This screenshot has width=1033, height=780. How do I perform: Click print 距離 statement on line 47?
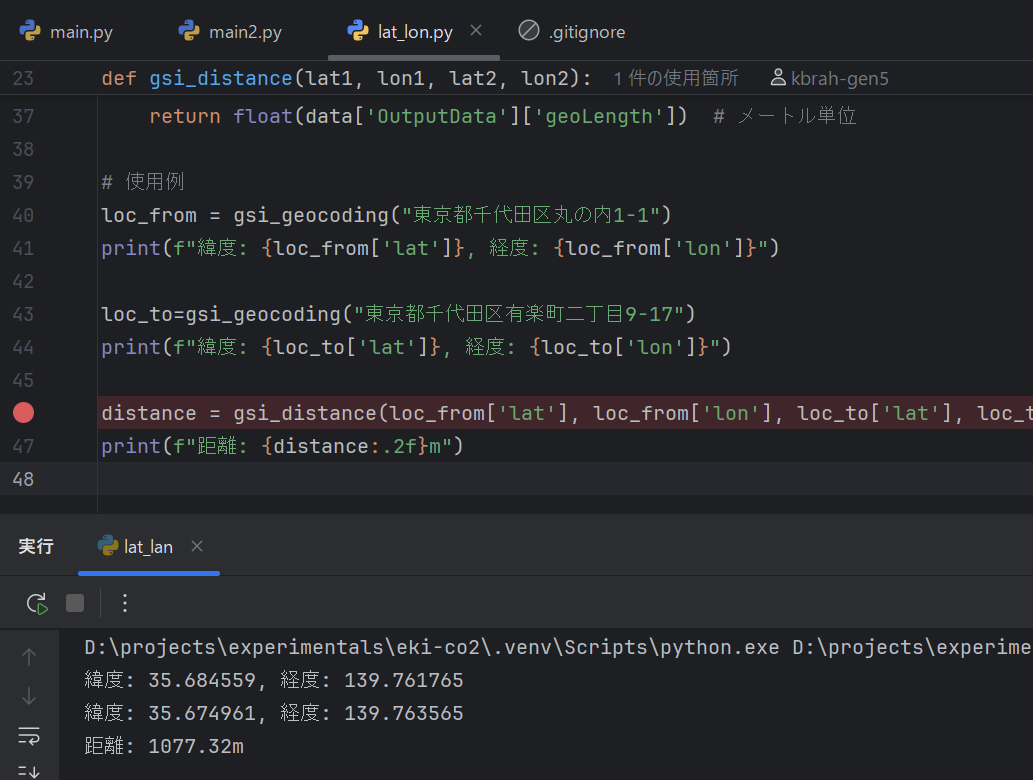[x=283, y=446]
